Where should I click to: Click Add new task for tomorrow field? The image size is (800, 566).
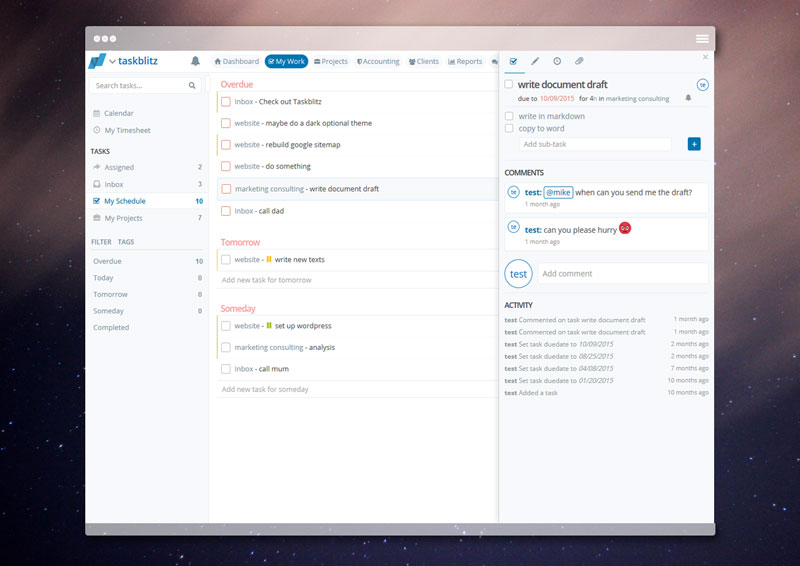(x=357, y=280)
